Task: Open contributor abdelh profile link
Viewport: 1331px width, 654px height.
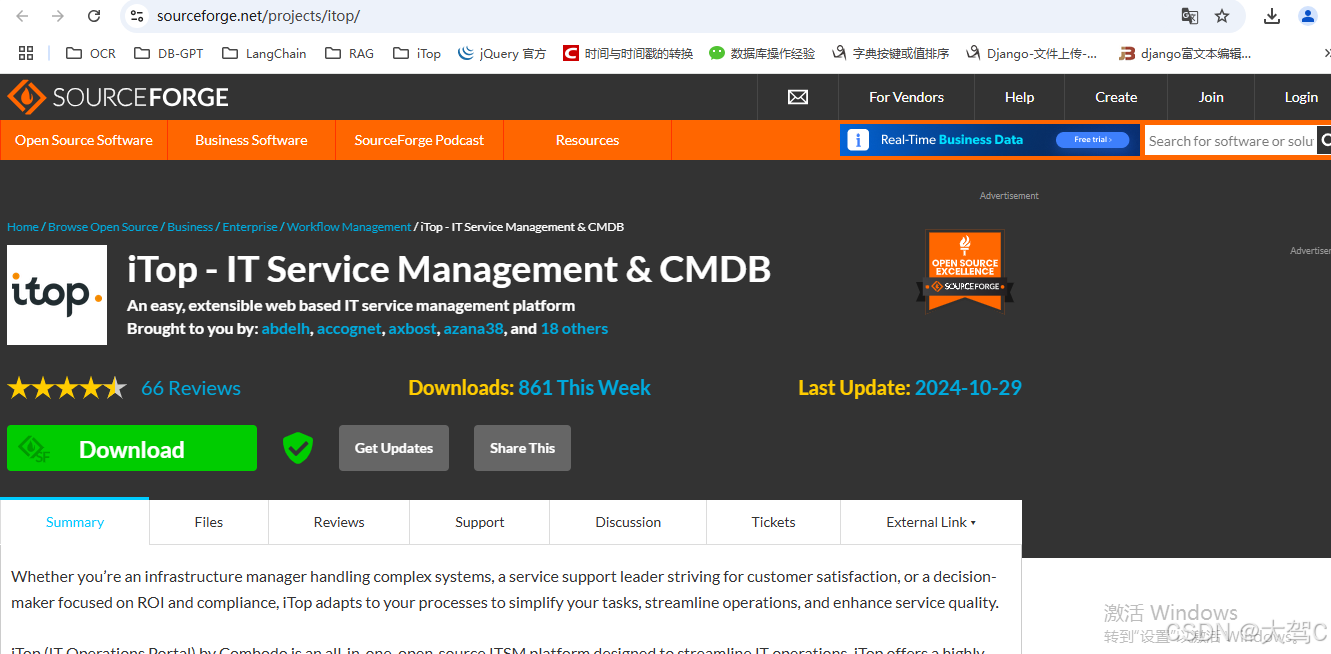Action: [x=286, y=328]
